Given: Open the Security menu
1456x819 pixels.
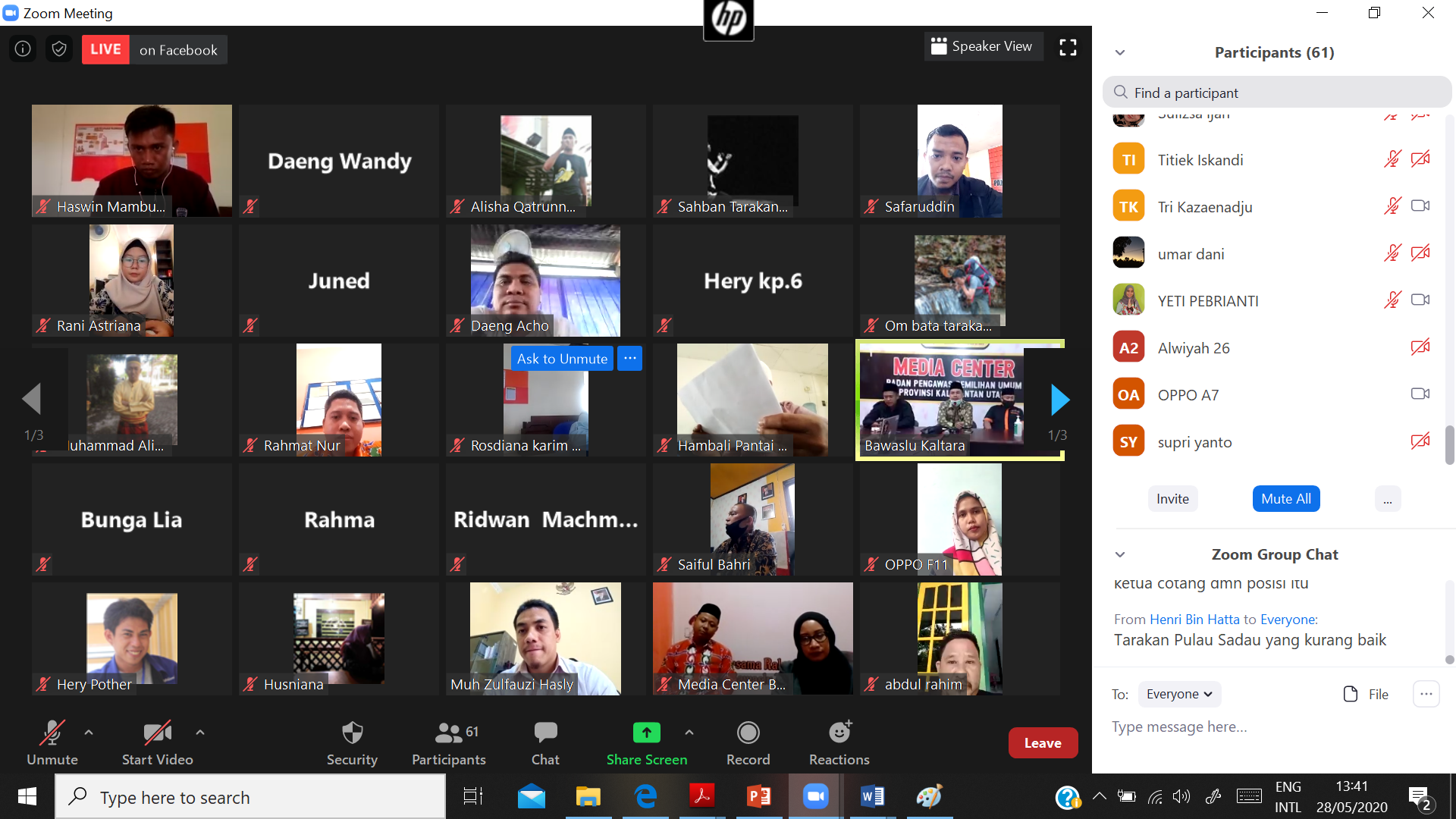Looking at the screenshot, I should pyautogui.click(x=352, y=742).
